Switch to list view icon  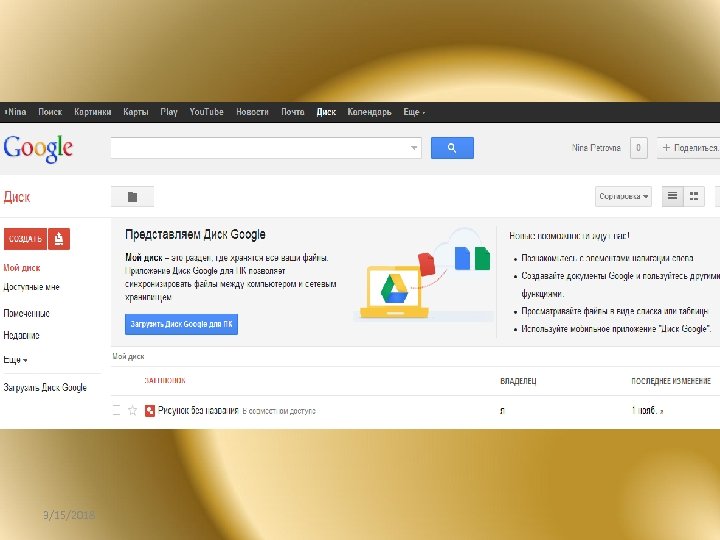point(672,196)
